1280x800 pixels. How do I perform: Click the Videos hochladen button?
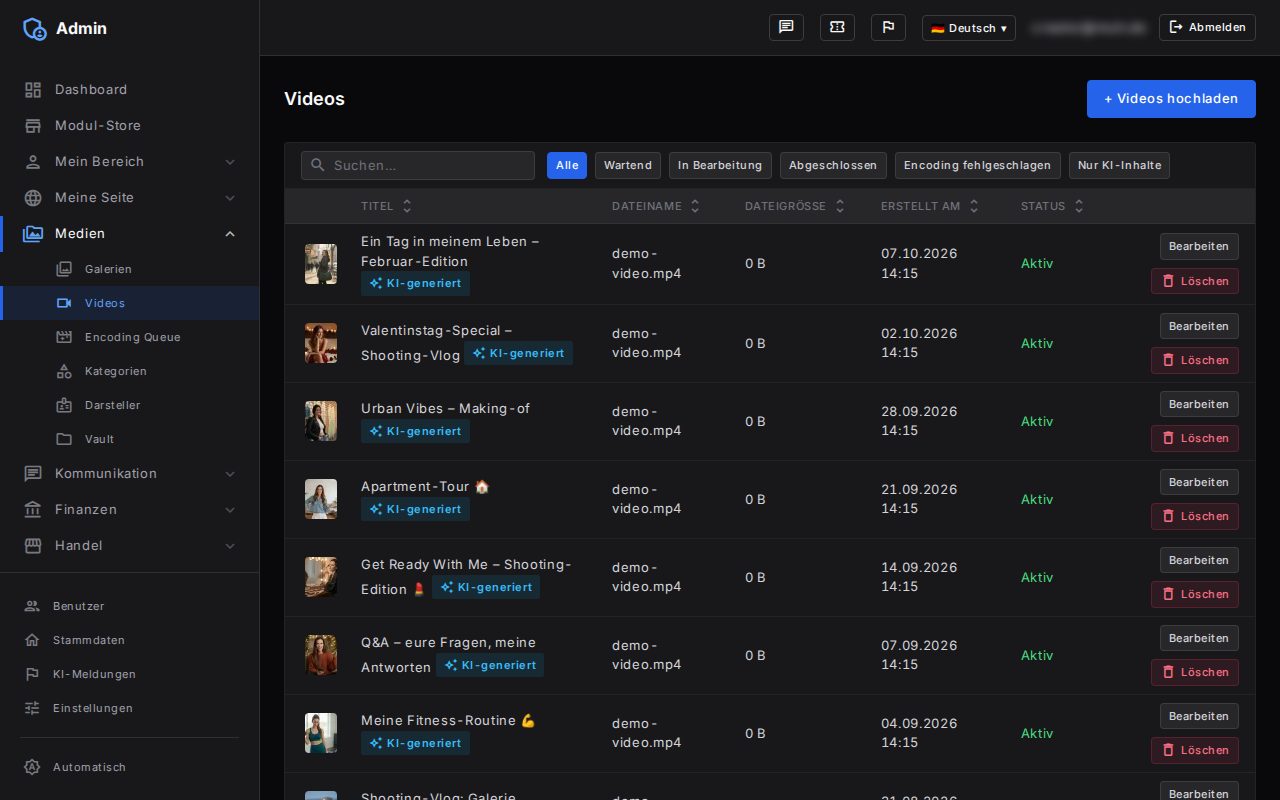click(1171, 99)
